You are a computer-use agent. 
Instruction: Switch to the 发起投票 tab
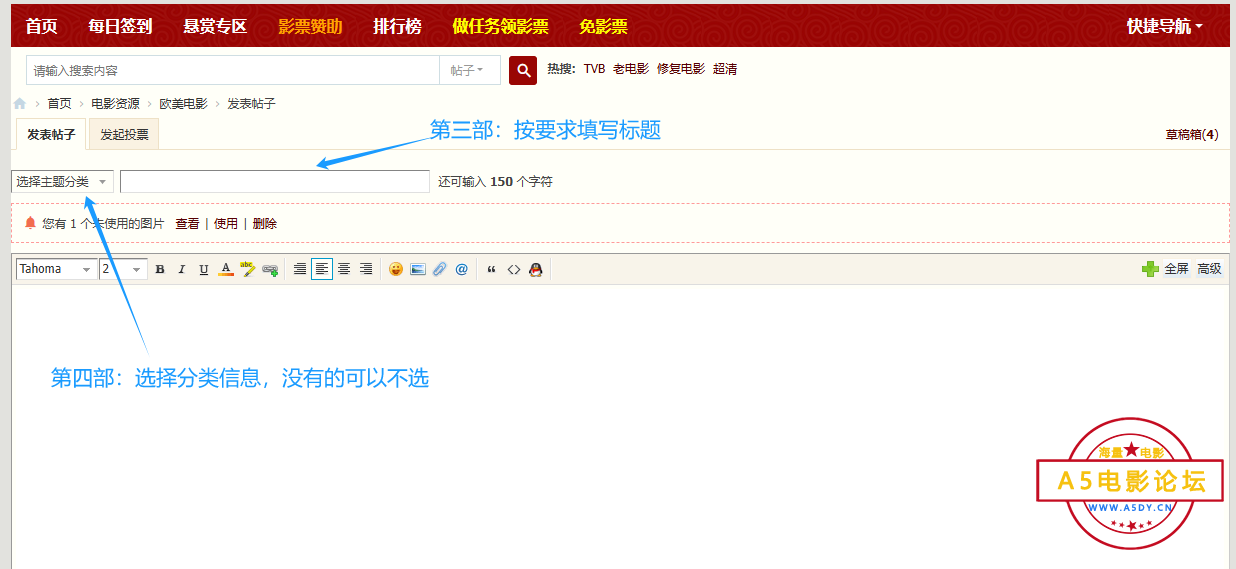click(124, 134)
